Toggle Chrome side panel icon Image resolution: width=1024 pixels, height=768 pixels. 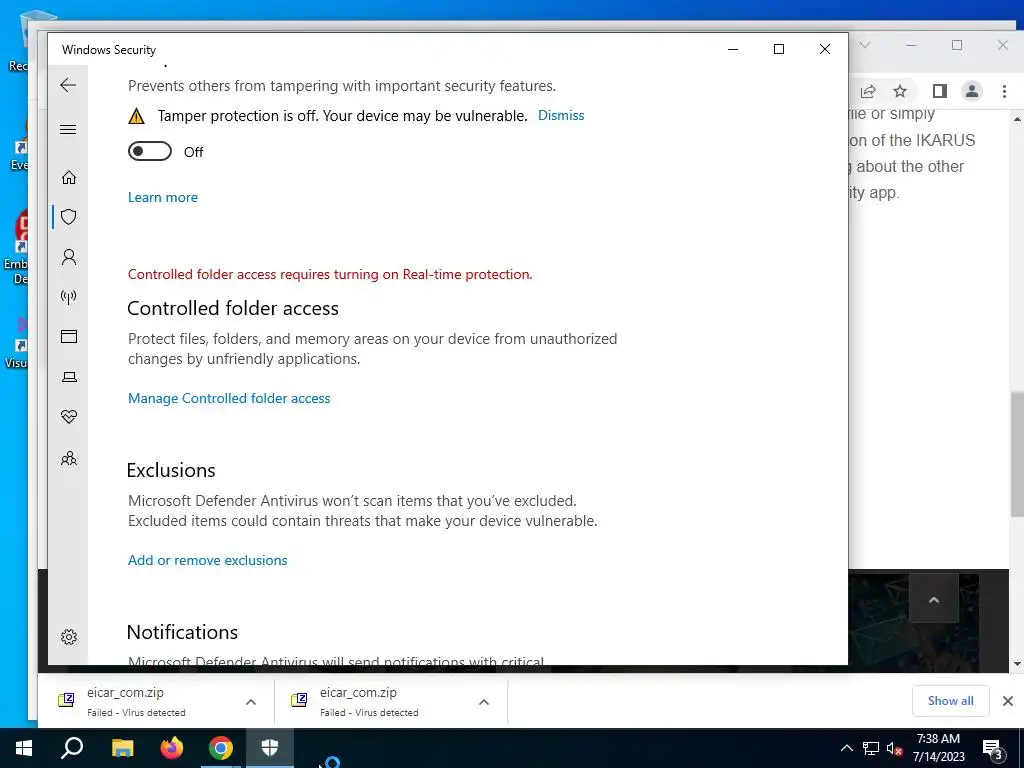click(x=940, y=91)
